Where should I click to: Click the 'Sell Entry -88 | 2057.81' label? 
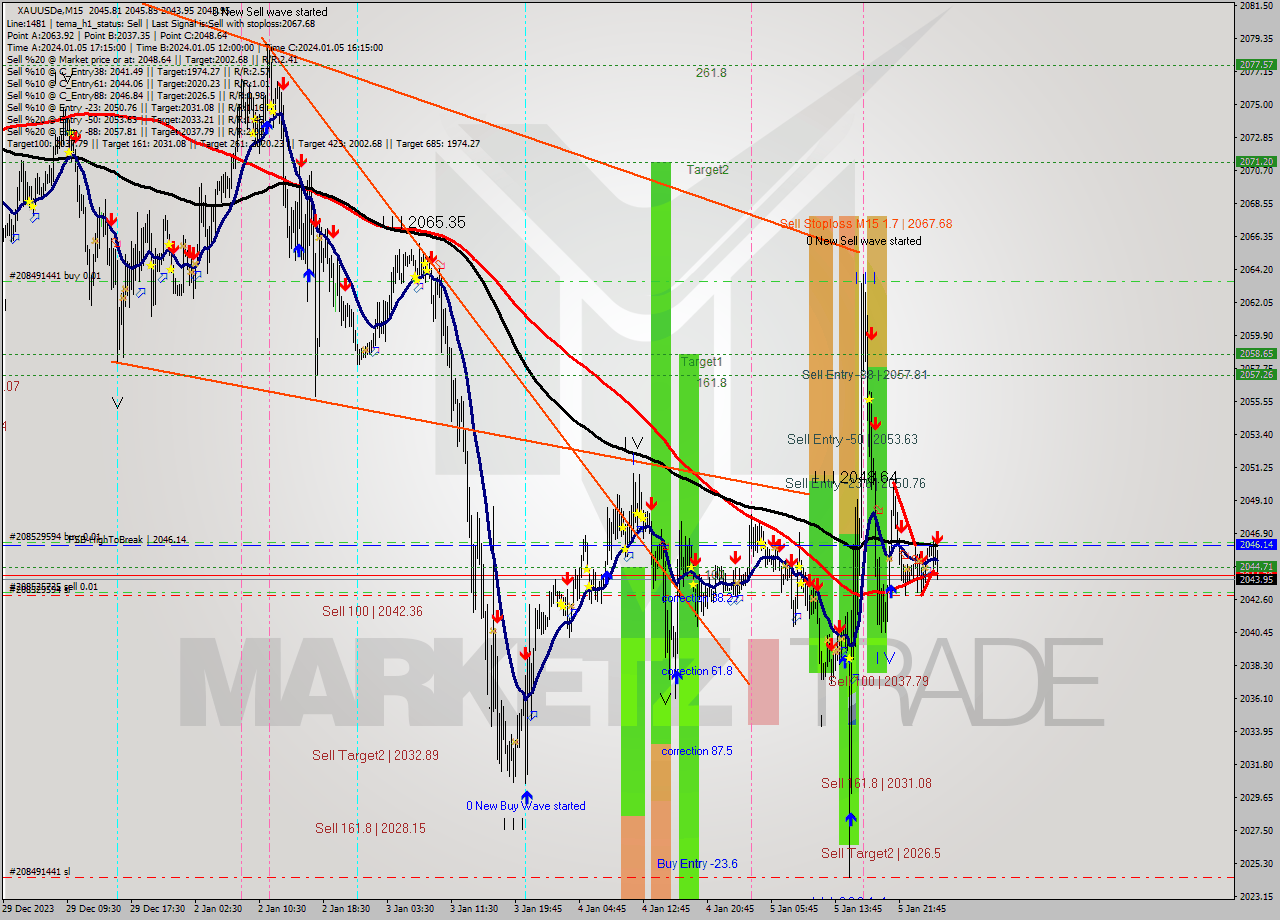click(x=864, y=375)
